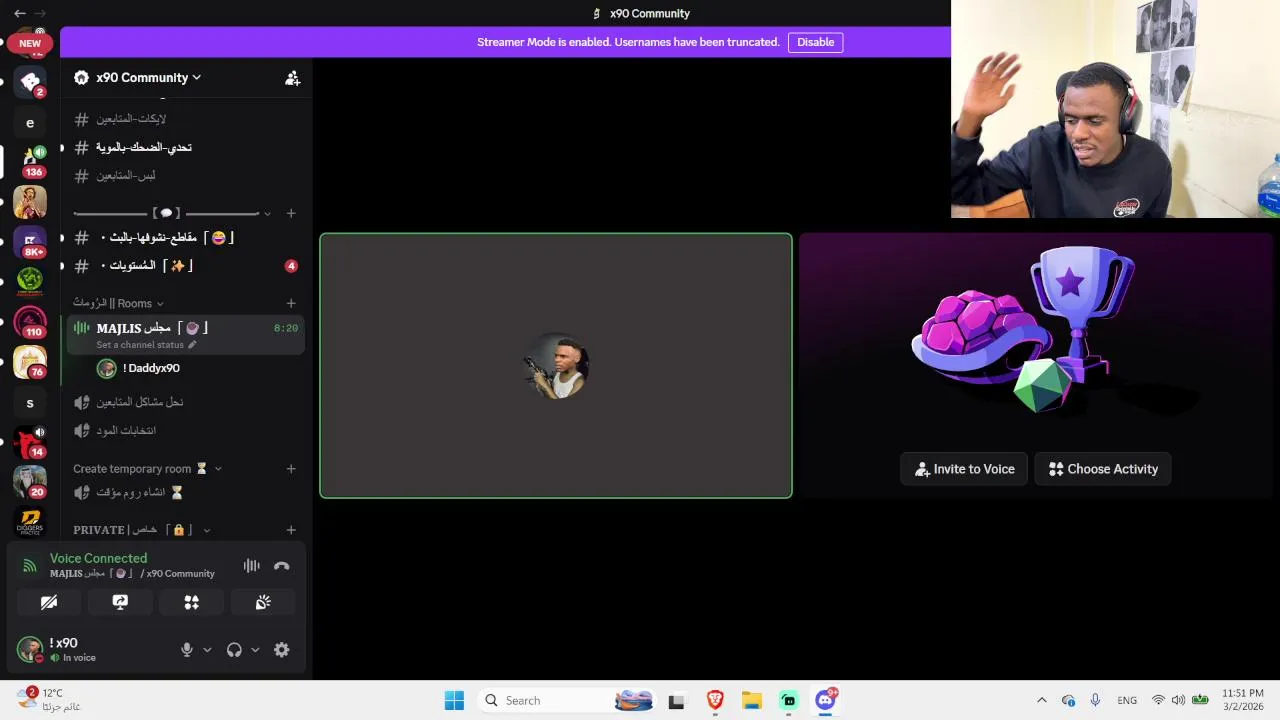The image size is (1280, 720).
Task: Open the server with the 8K+ badge
Action: (30, 241)
